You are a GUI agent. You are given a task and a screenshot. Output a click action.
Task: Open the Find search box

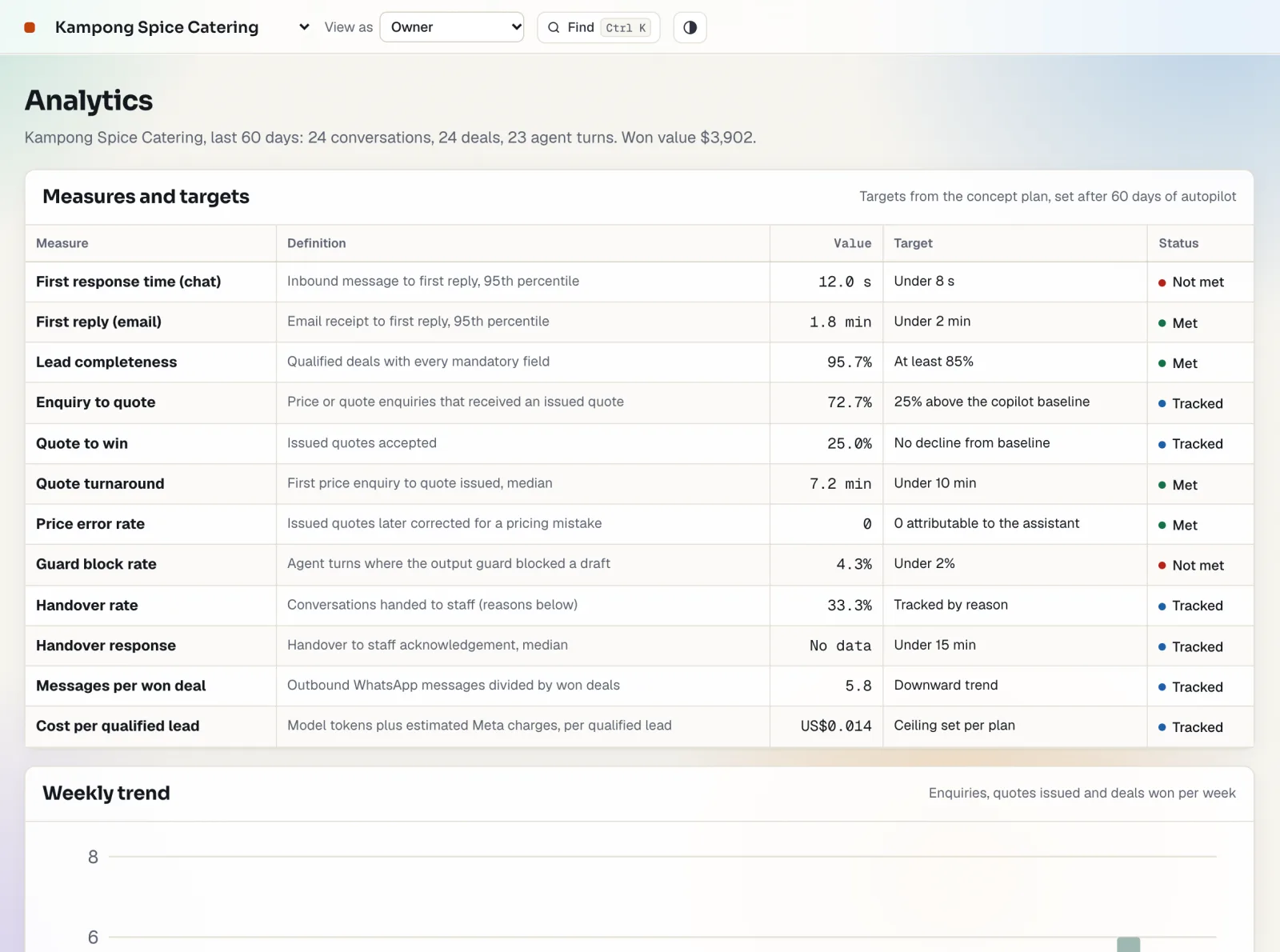pos(598,27)
